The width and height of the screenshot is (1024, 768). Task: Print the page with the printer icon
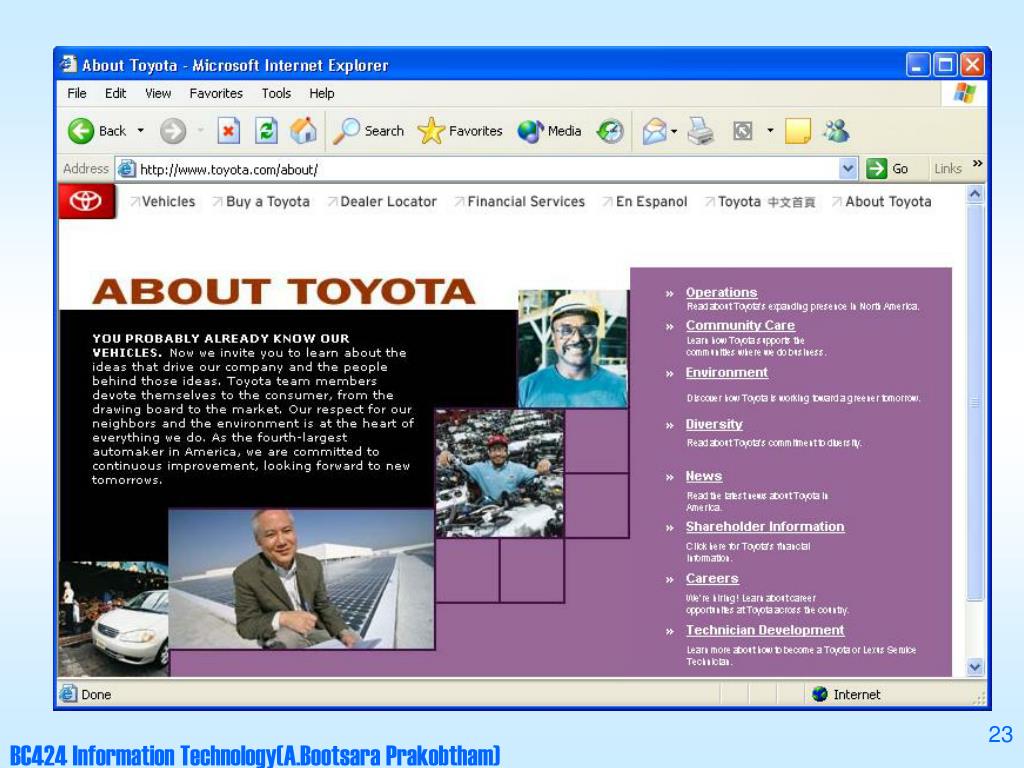click(x=701, y=131)
